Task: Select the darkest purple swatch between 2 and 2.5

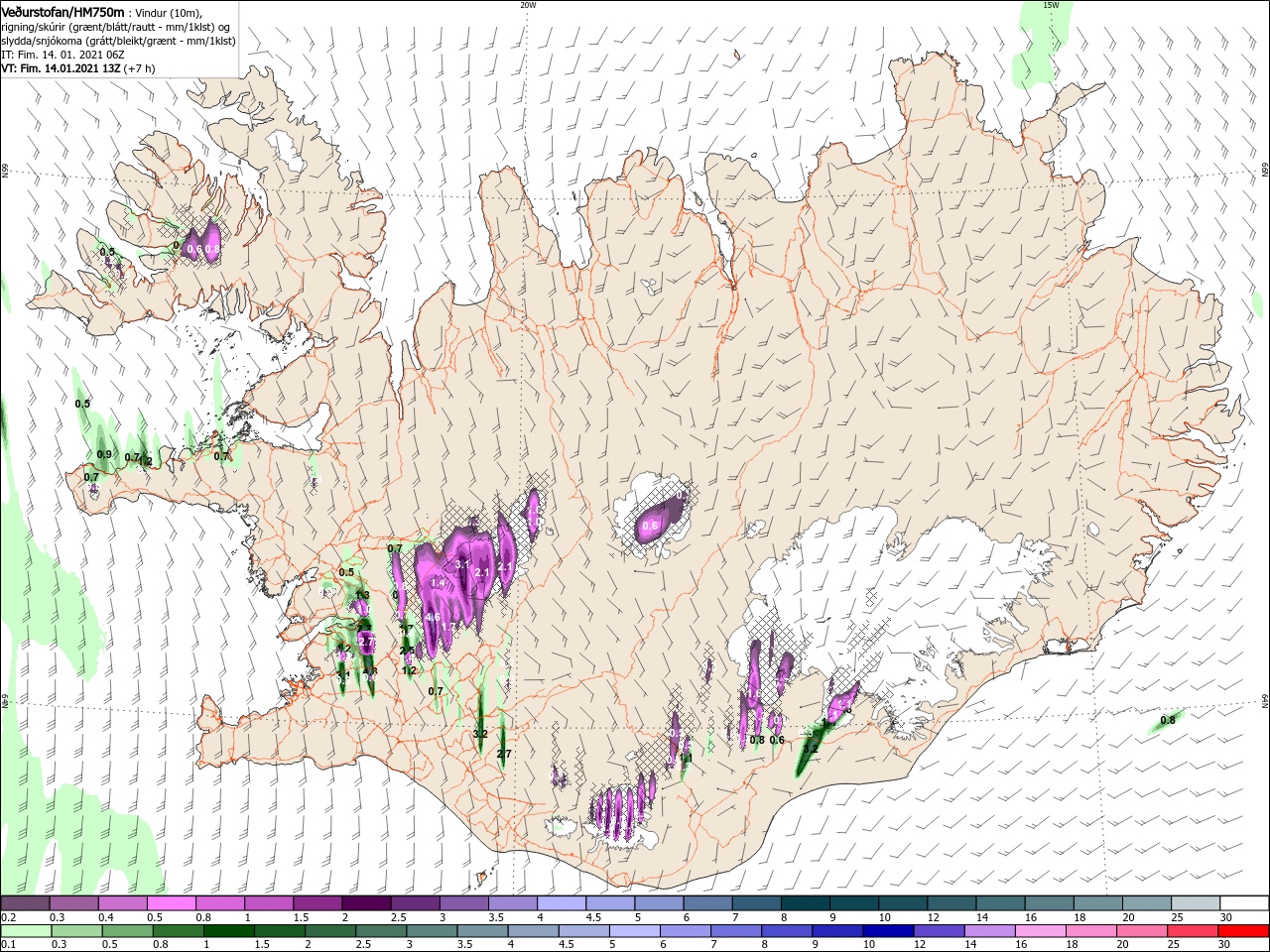Action: click(x=366, y=903)
